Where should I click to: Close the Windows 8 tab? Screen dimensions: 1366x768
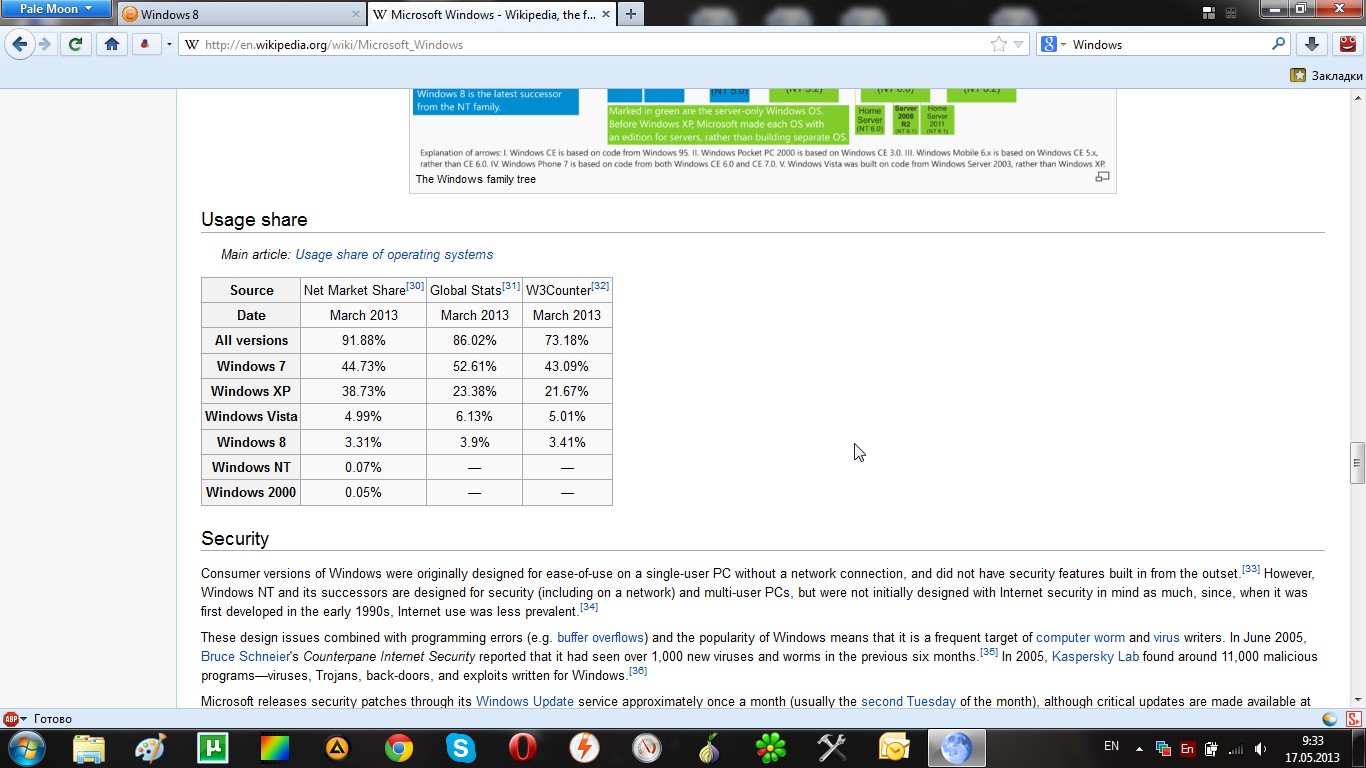point(356,15)
